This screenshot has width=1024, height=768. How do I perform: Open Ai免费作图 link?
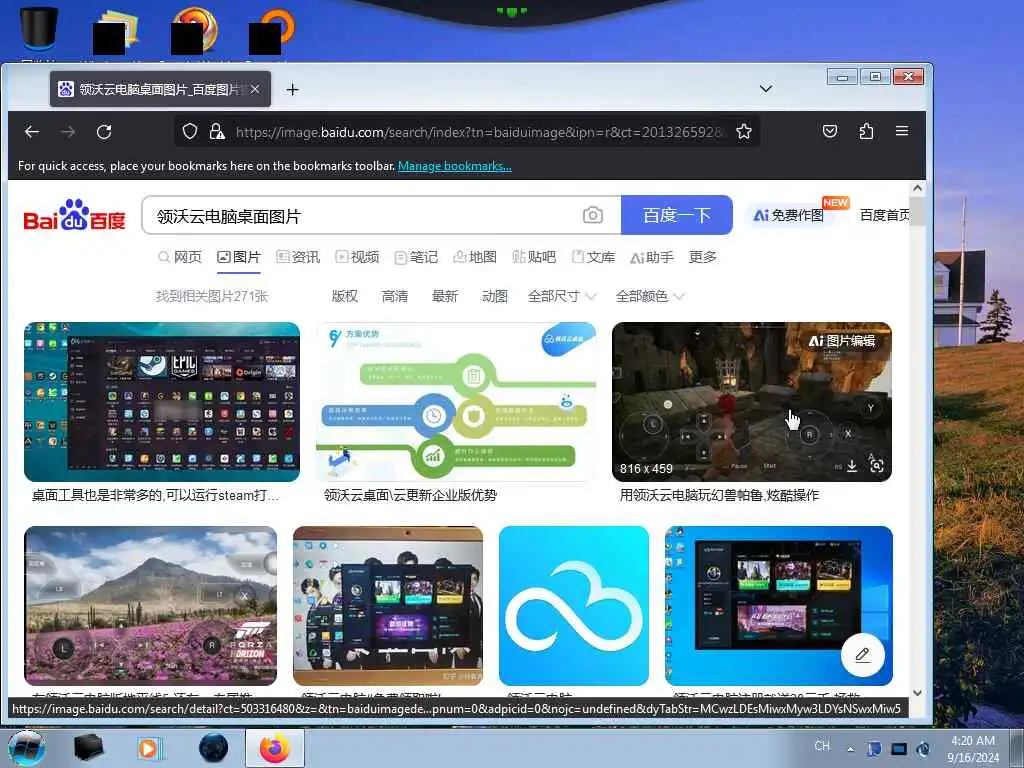(x=788, y=215)
